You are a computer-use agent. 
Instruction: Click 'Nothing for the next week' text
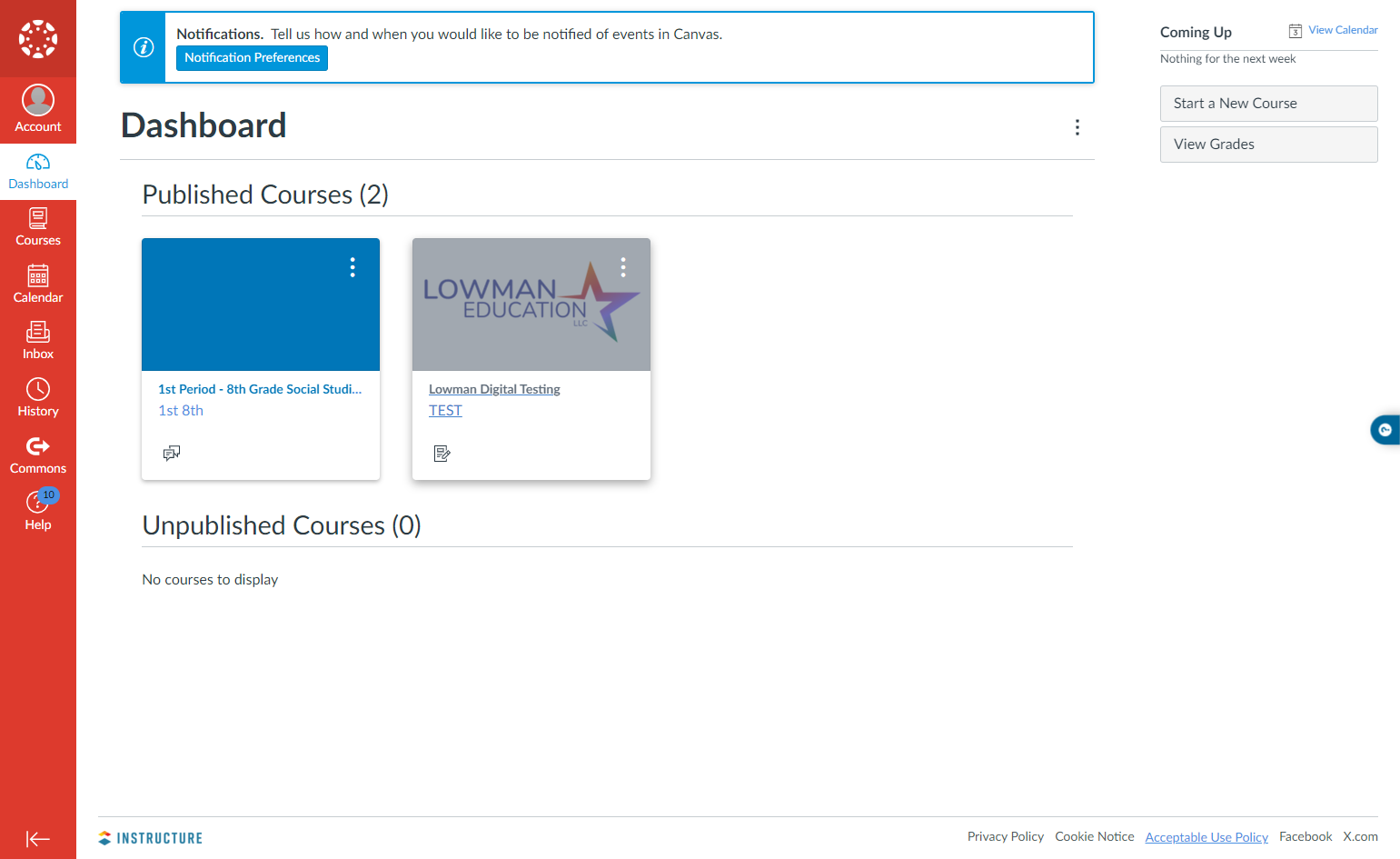point(1227,59)
